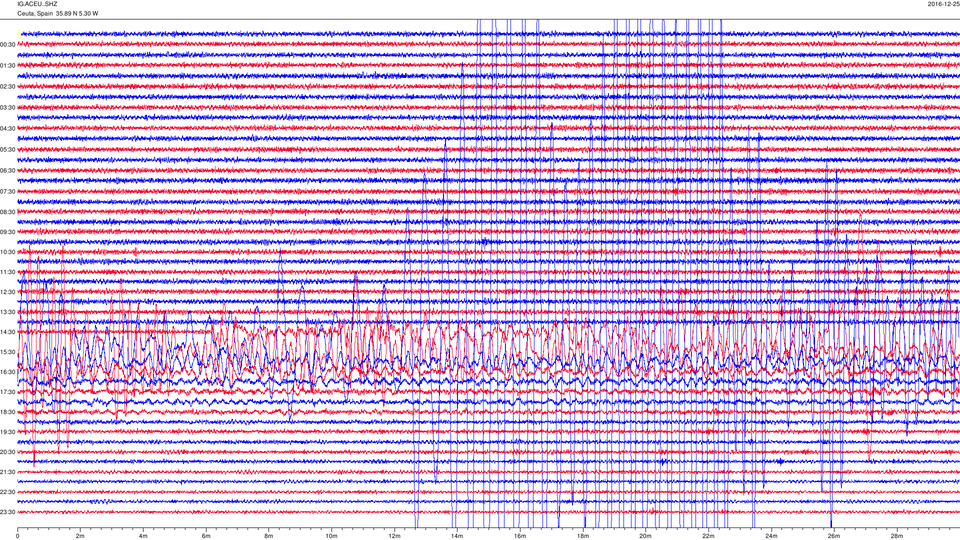Click the 4m tick on the minute axis
The height and width of the screenshot is (540, 960).
point(143,536)
